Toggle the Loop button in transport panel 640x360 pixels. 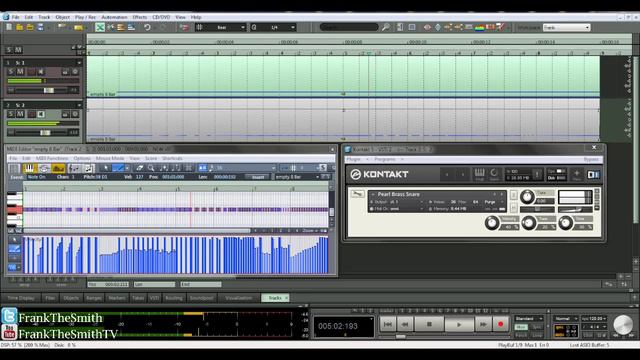click(537, 335)
